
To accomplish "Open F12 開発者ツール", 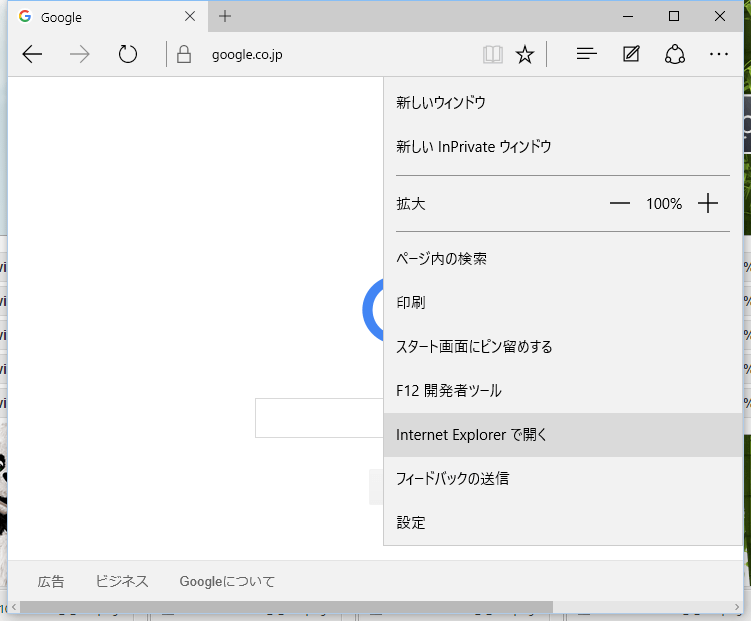I will click(x=563, y=391).
